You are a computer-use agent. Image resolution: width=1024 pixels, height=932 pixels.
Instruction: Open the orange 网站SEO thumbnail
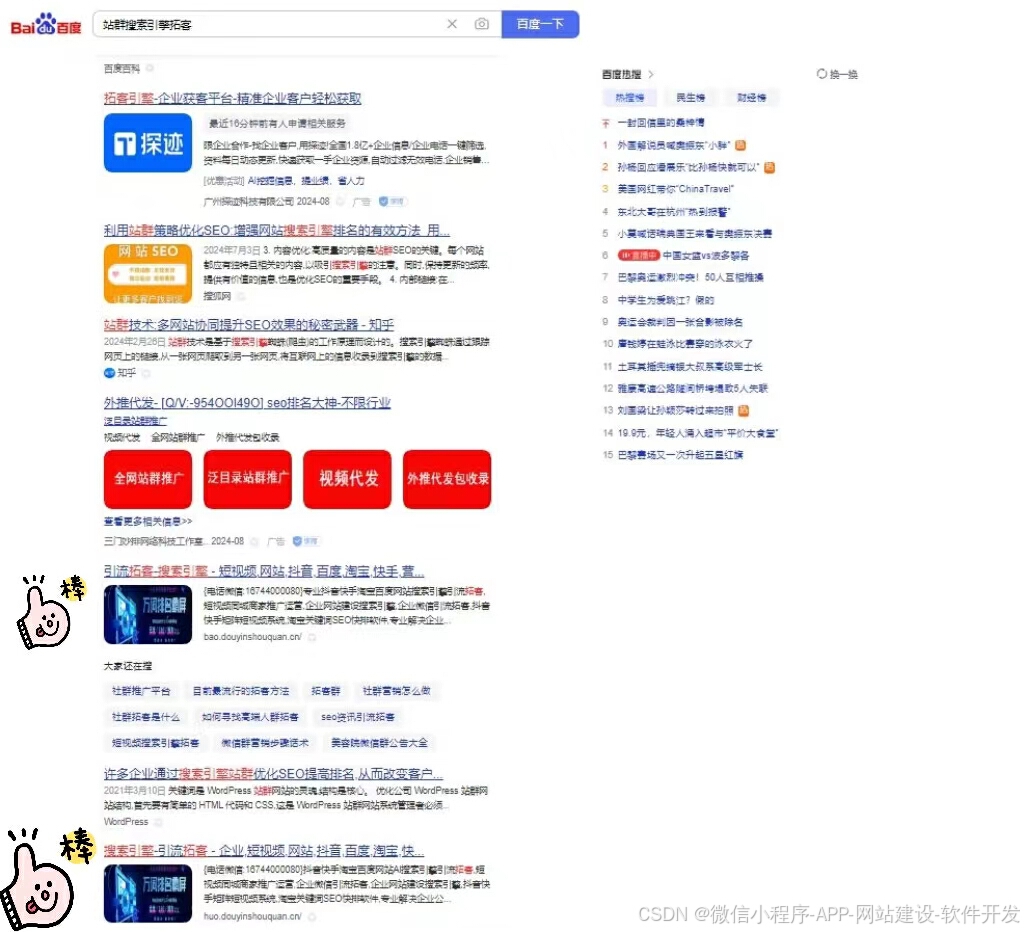click(x=148, y=274)
